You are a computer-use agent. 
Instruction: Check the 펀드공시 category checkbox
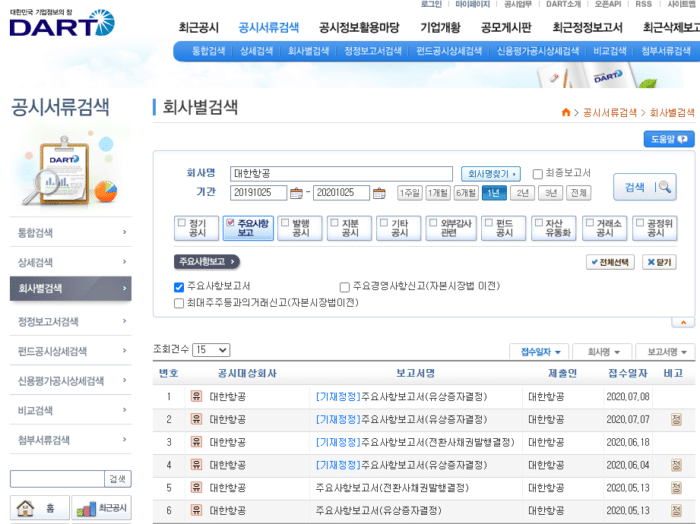489,223
